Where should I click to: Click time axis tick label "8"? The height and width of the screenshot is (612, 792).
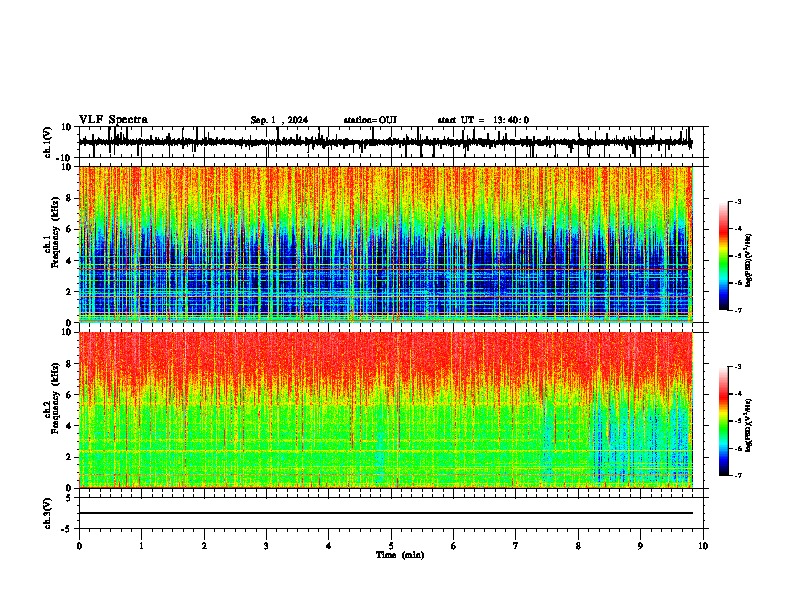coord(578,546)
